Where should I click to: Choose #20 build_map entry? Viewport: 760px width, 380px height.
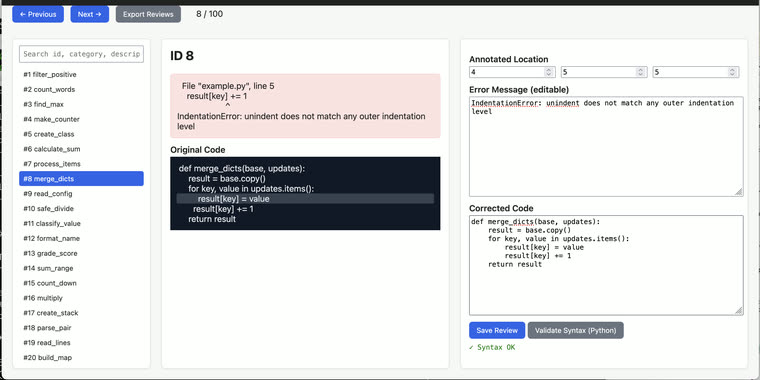point(81,358)
